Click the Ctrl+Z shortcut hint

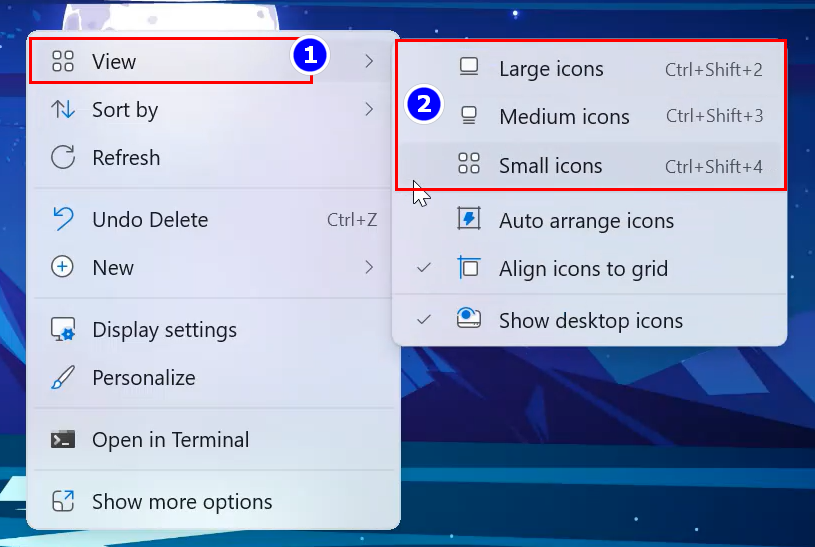[352, 220]
